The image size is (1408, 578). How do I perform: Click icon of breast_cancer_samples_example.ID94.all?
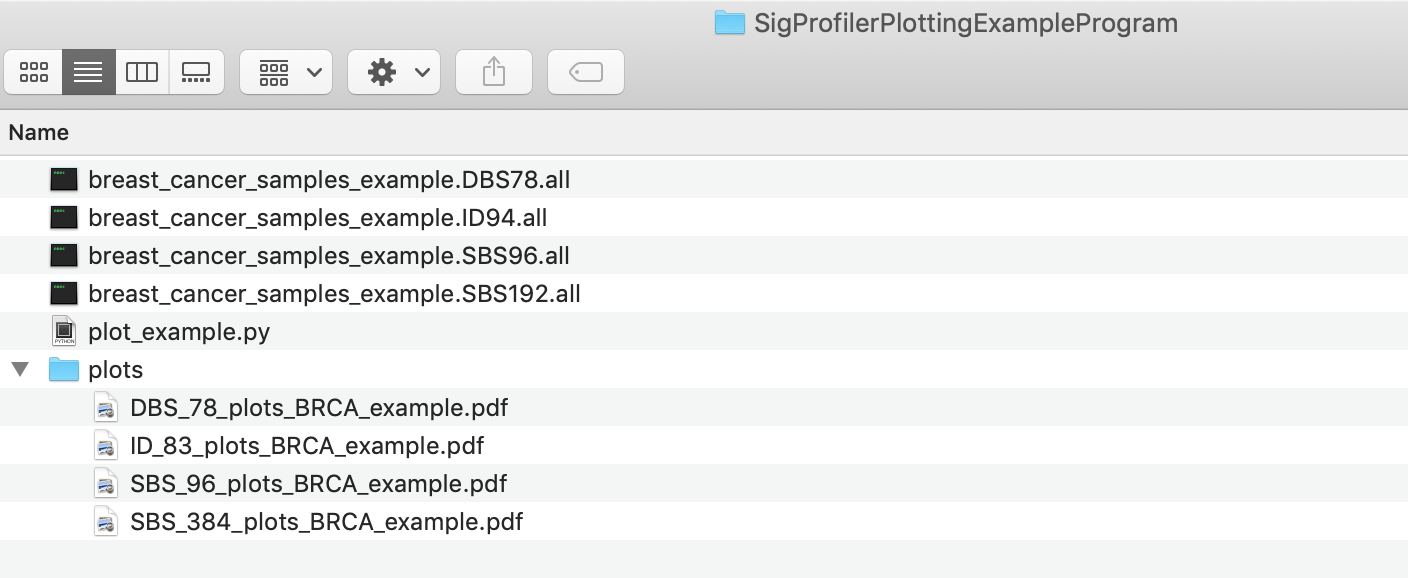[x=64, y=218]
